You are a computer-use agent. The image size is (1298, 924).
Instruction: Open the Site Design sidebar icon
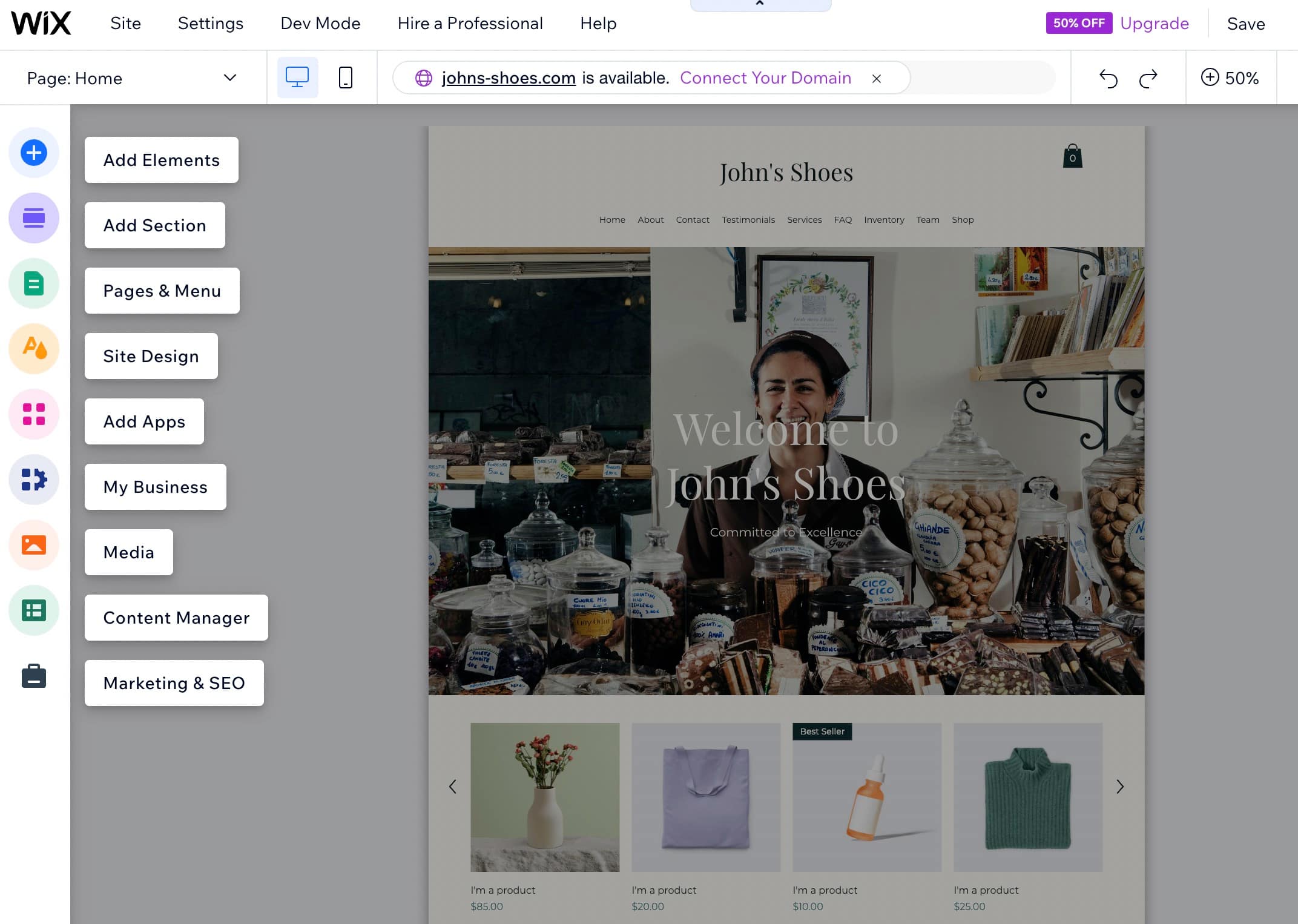pyautogui.click(x=34, y=349)
